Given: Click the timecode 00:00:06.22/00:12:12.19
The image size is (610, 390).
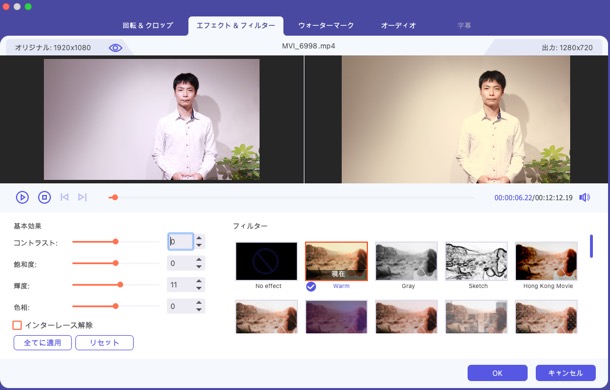Looking at the screenshot, I should [533, 198].
